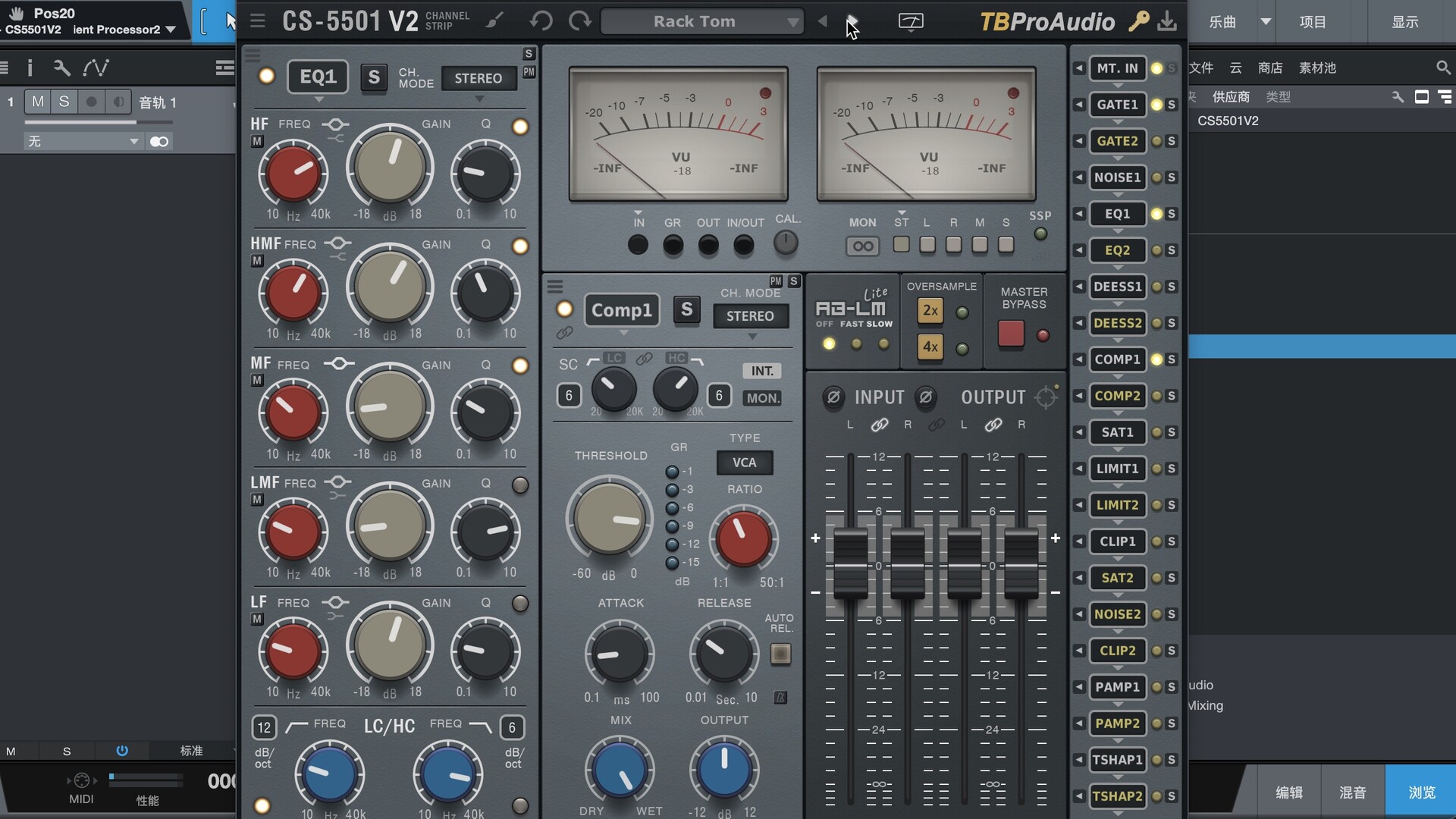Click the key license icon

[1138, 21]
